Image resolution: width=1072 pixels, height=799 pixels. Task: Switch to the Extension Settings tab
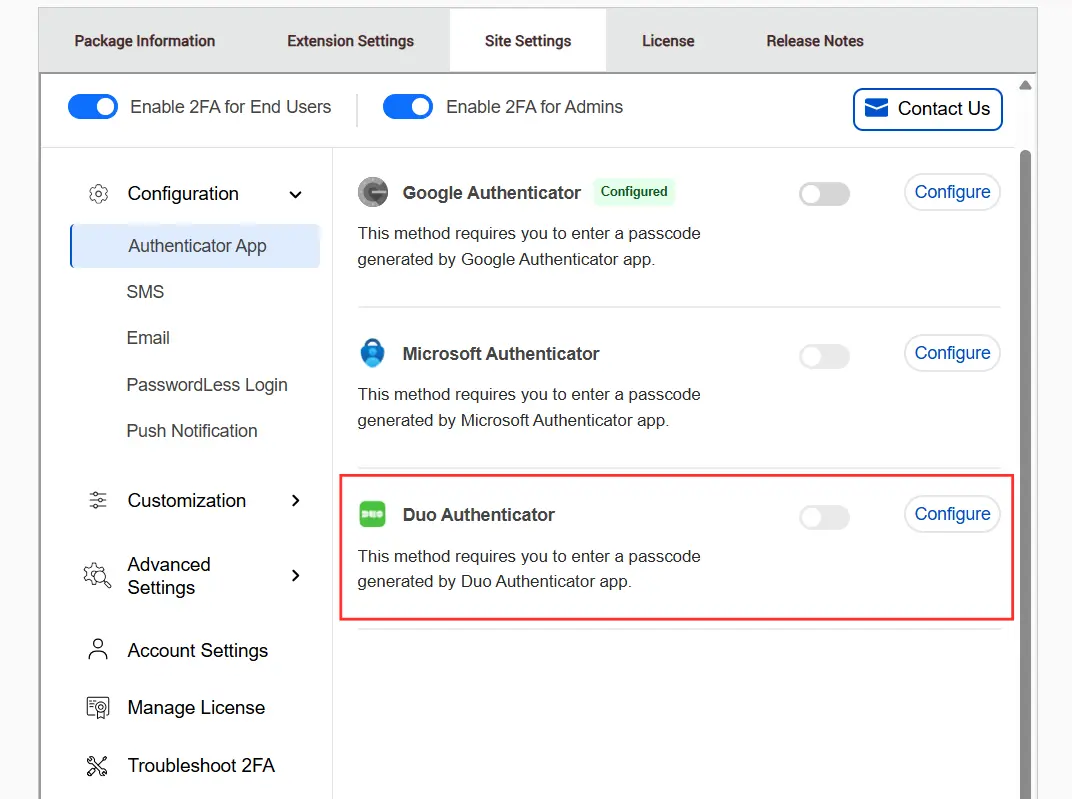point(350,41)
